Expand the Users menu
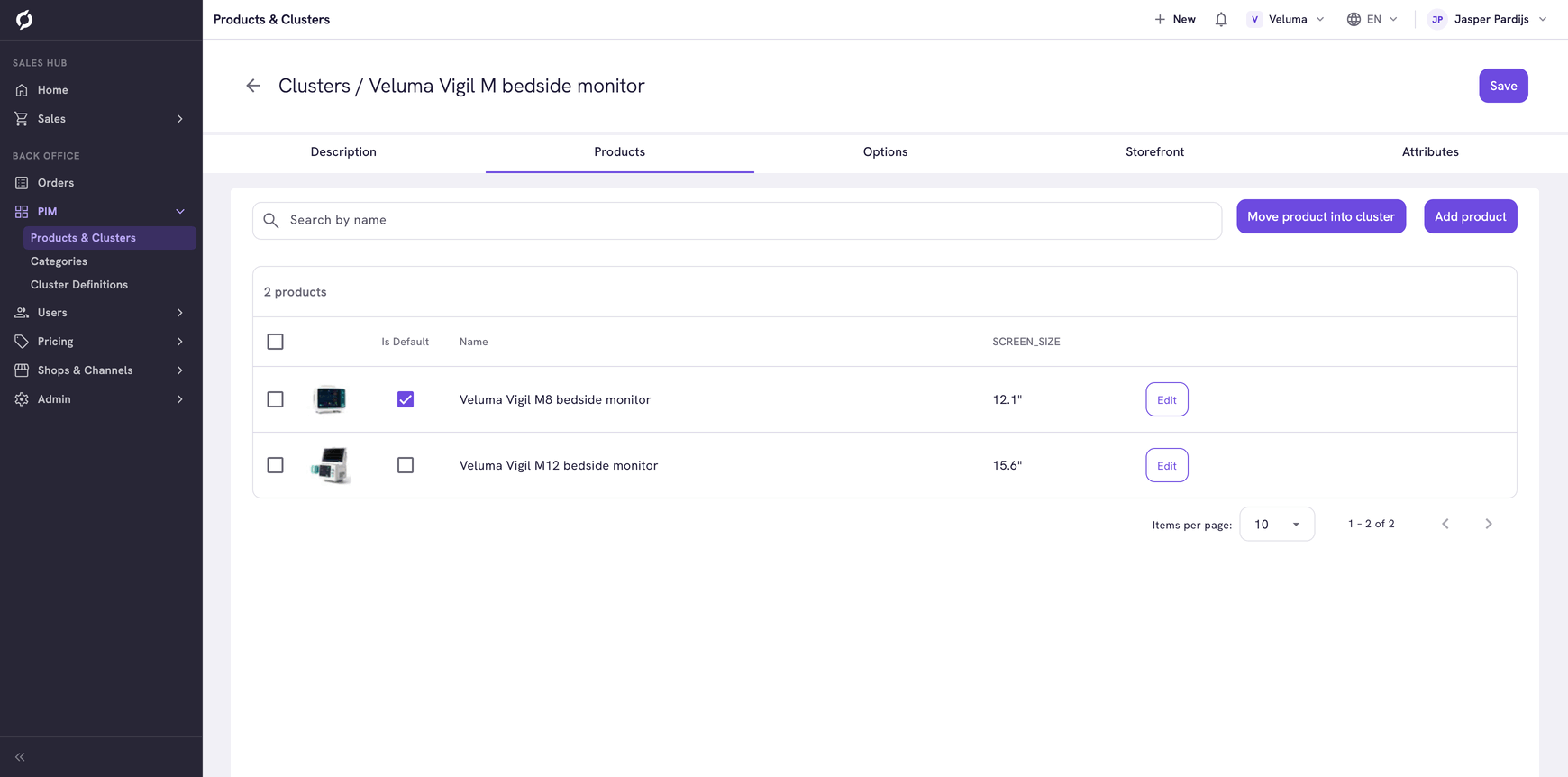Screen dimensions: 1568x777 pyautogui.click(x=101, y=313)
